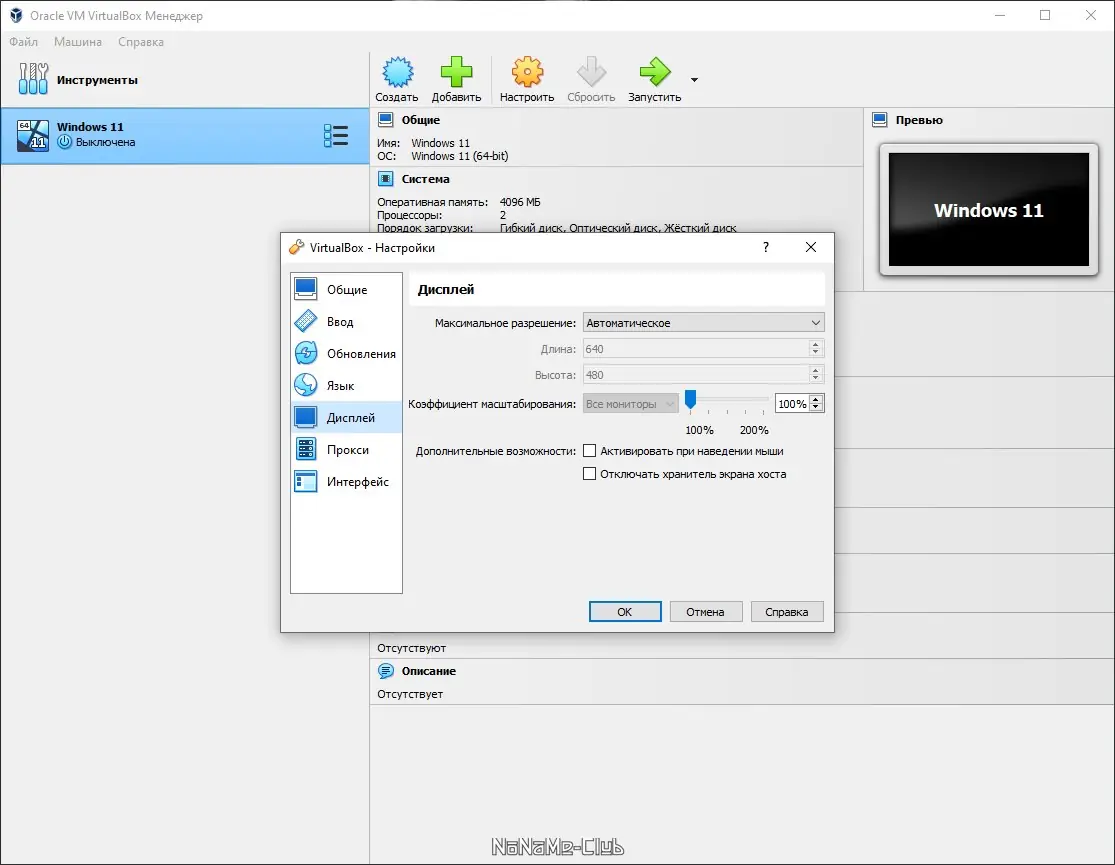Image resolution: width=1115 pixels, height=865 pixels.
Task: Click the scale factor slider handle
Action: coord(690,400)
